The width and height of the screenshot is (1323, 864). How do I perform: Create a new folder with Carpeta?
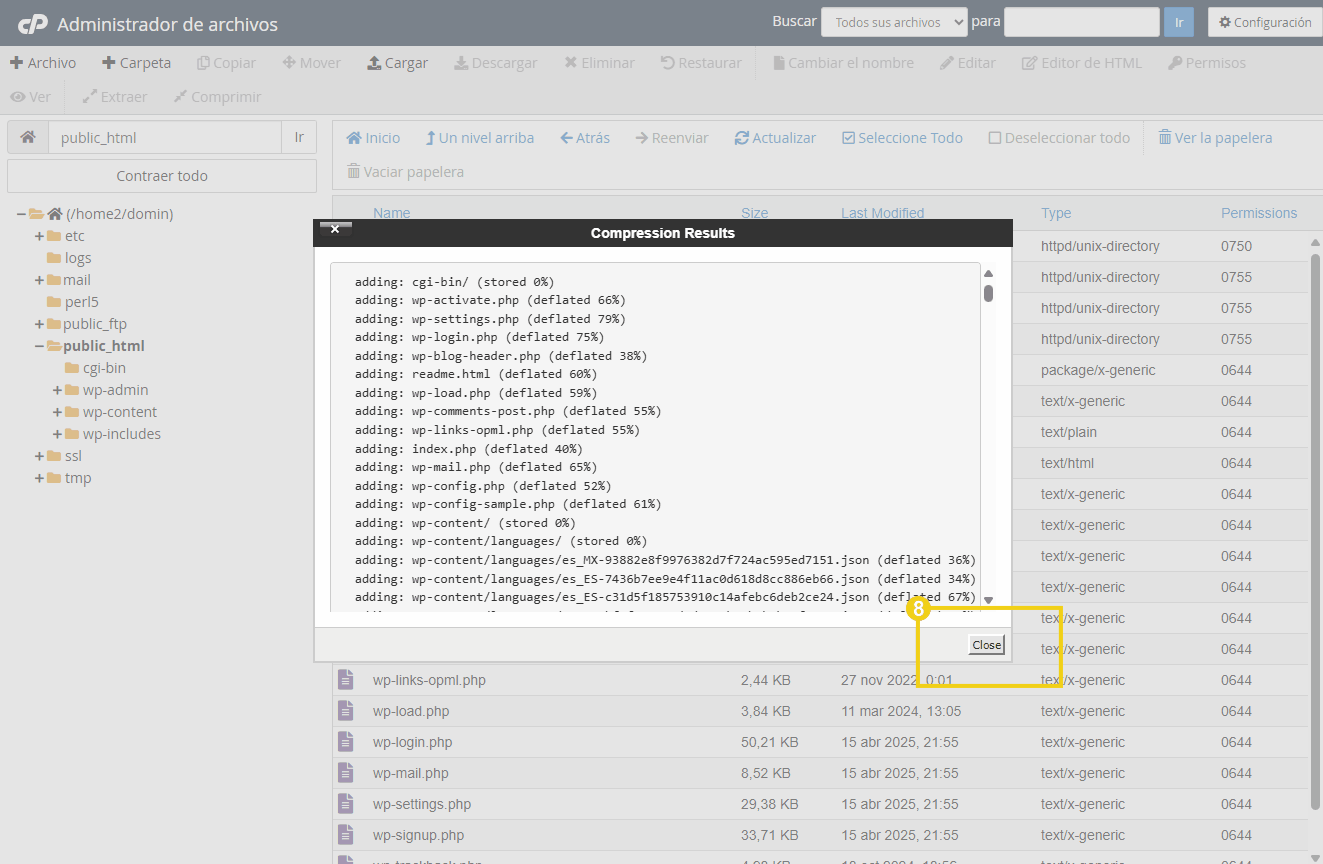pos(136,63)
